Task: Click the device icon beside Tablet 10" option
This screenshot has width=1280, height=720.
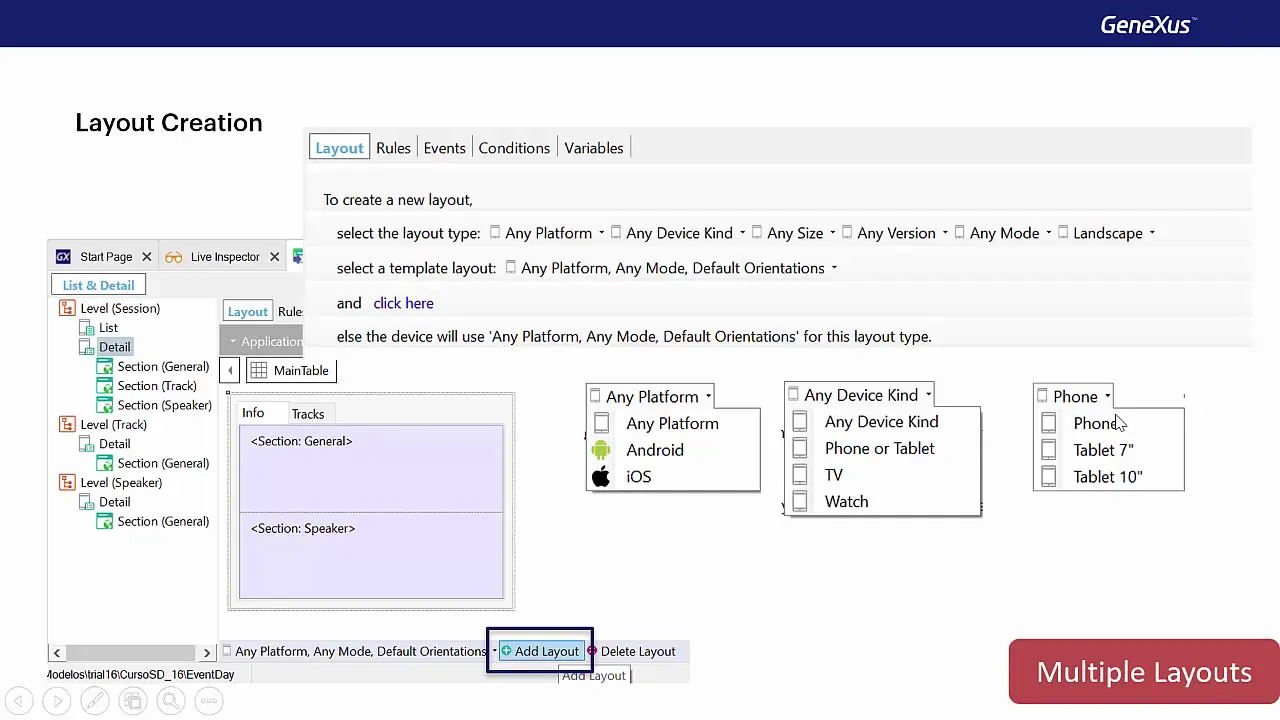Action: click(1048, 477)
